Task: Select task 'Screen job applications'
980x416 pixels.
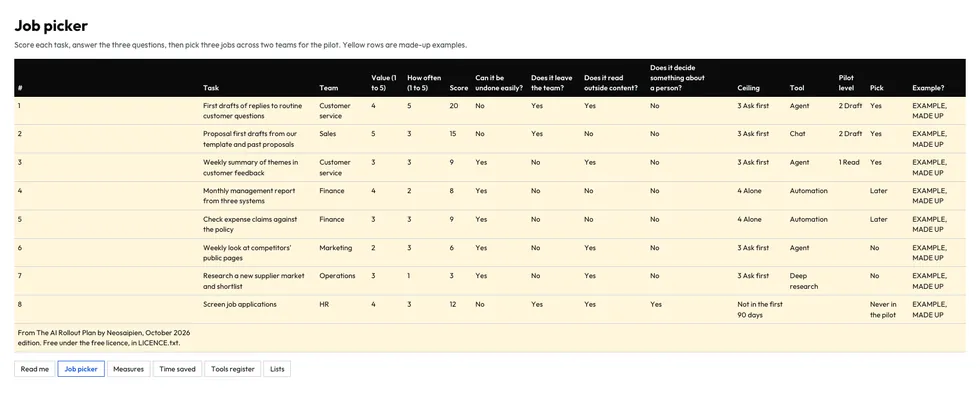Action: click(239, 305)
